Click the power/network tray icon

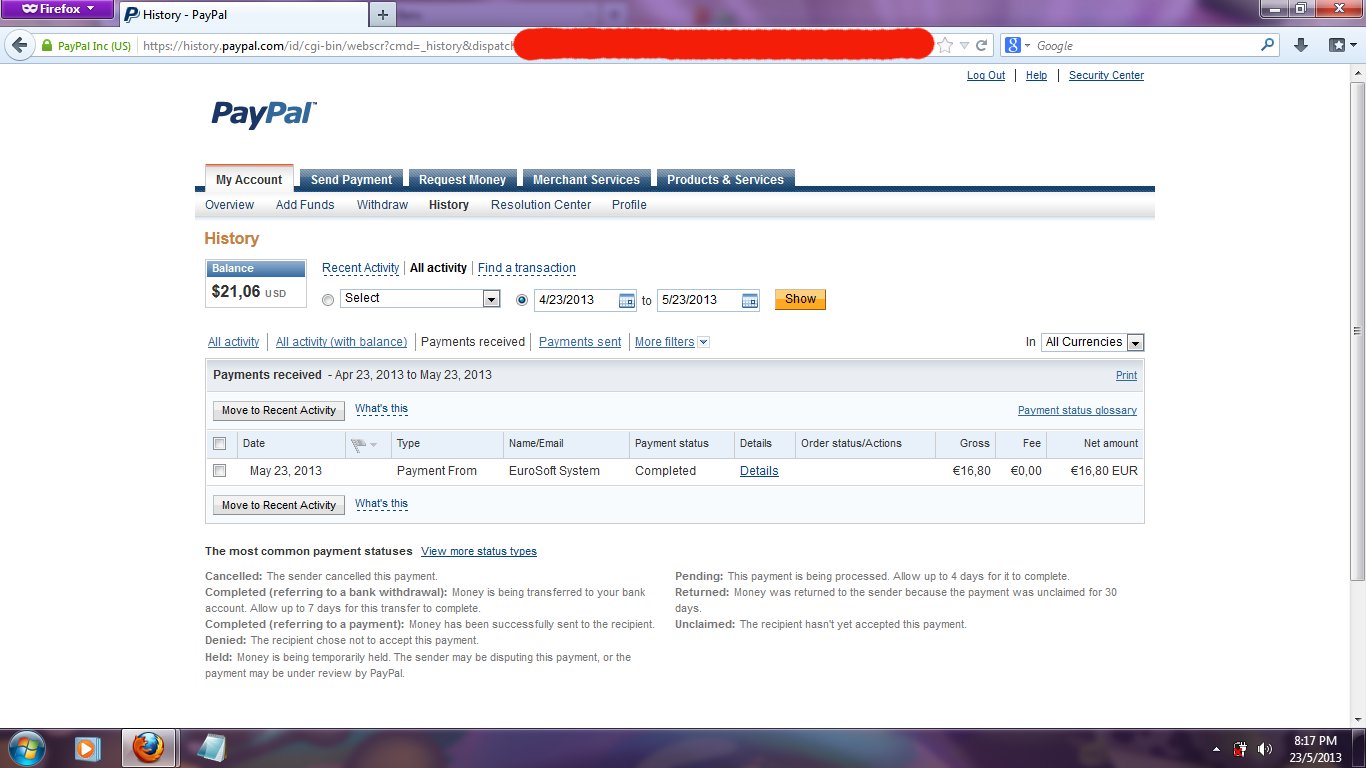click(x=1241, y=748)
